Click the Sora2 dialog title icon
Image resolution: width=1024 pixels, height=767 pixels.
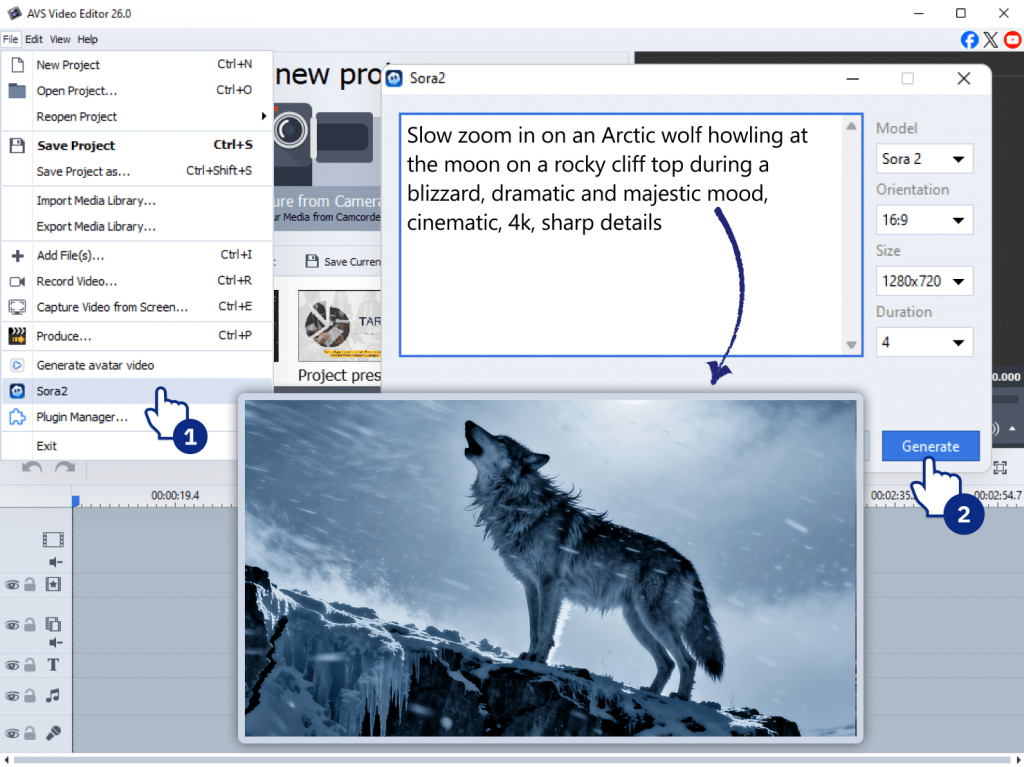(394, 79)
